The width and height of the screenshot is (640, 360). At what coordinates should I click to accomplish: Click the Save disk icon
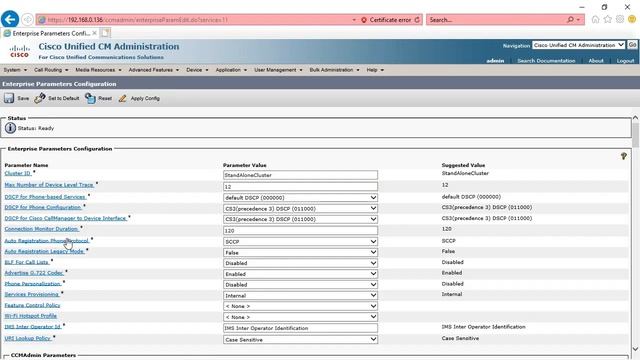tap(9, 98)
